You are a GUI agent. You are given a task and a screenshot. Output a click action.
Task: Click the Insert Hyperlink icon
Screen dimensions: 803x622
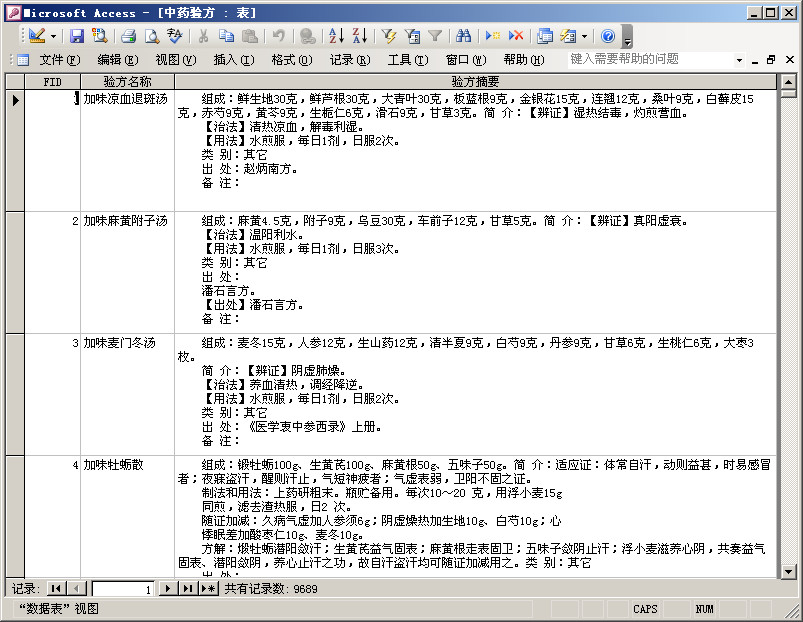(x=307, y=35)
